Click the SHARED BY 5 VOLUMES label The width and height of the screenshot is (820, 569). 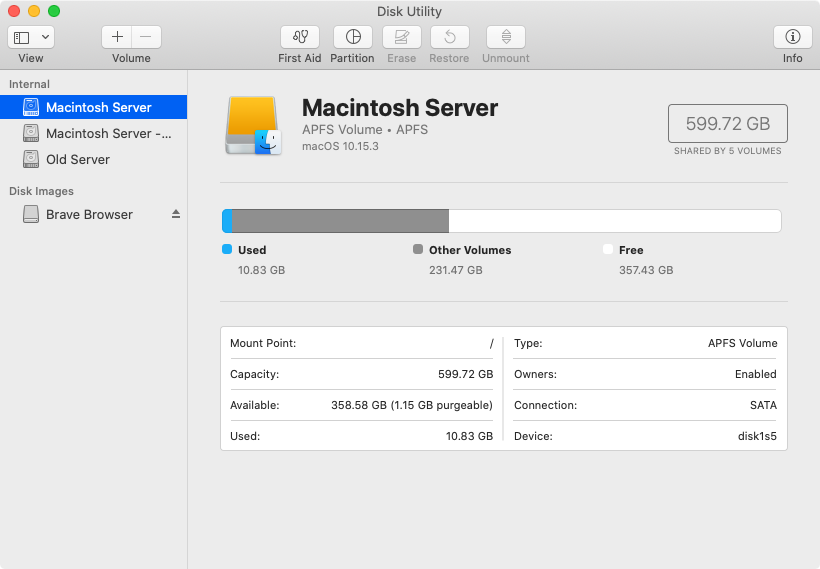pyautogui.click(x=727, y=151)
